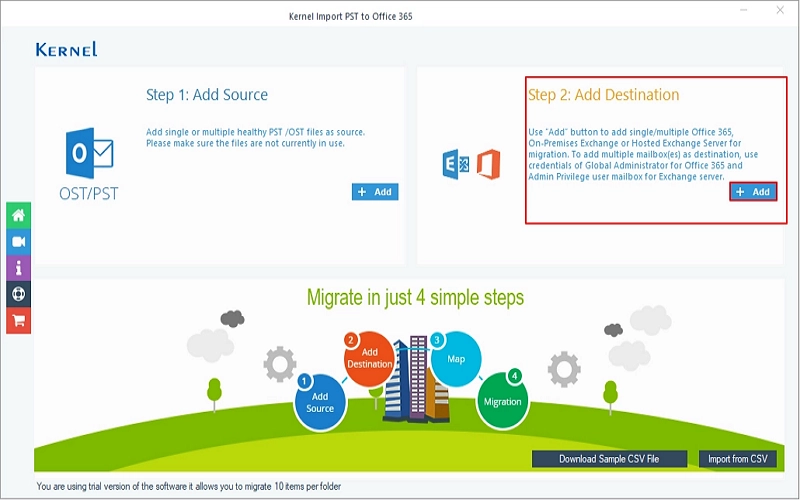Click Import from CSV button
Screen dimensions: 800x500
click(x=738, y=459)
